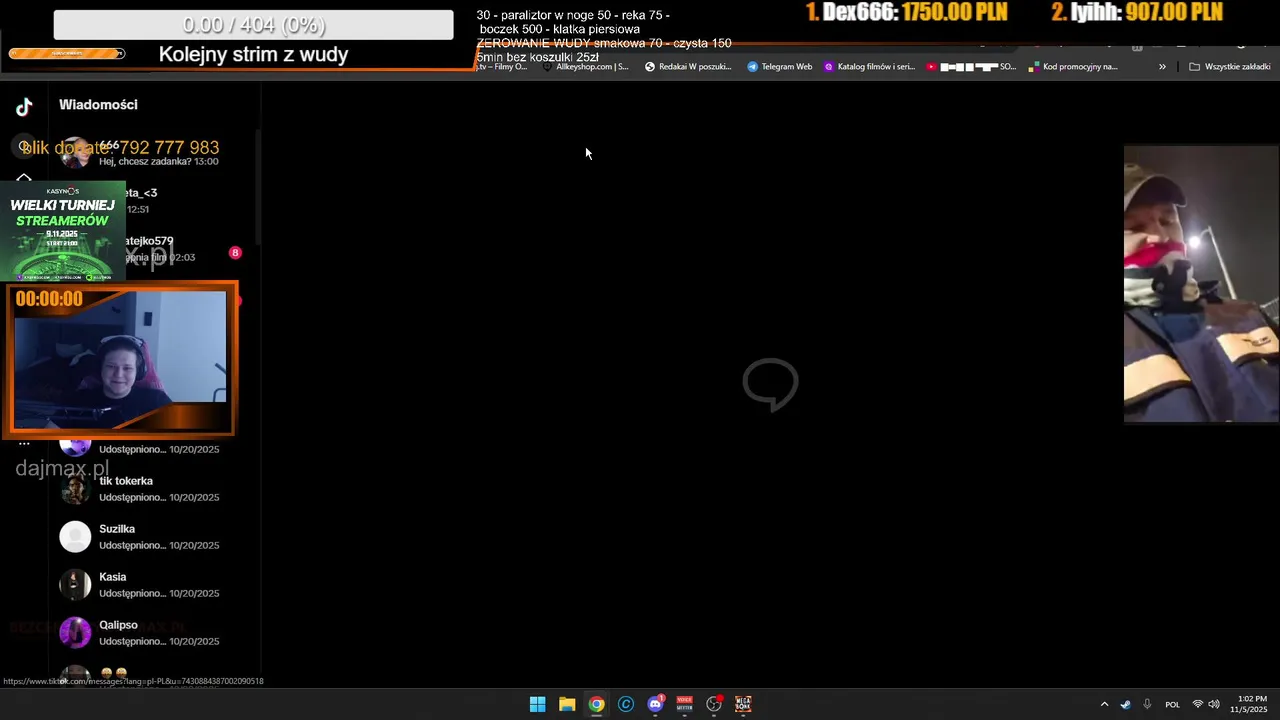1280x720 pixels.
Task: Click the donation goal progress bar
Action: click(253, 25)
